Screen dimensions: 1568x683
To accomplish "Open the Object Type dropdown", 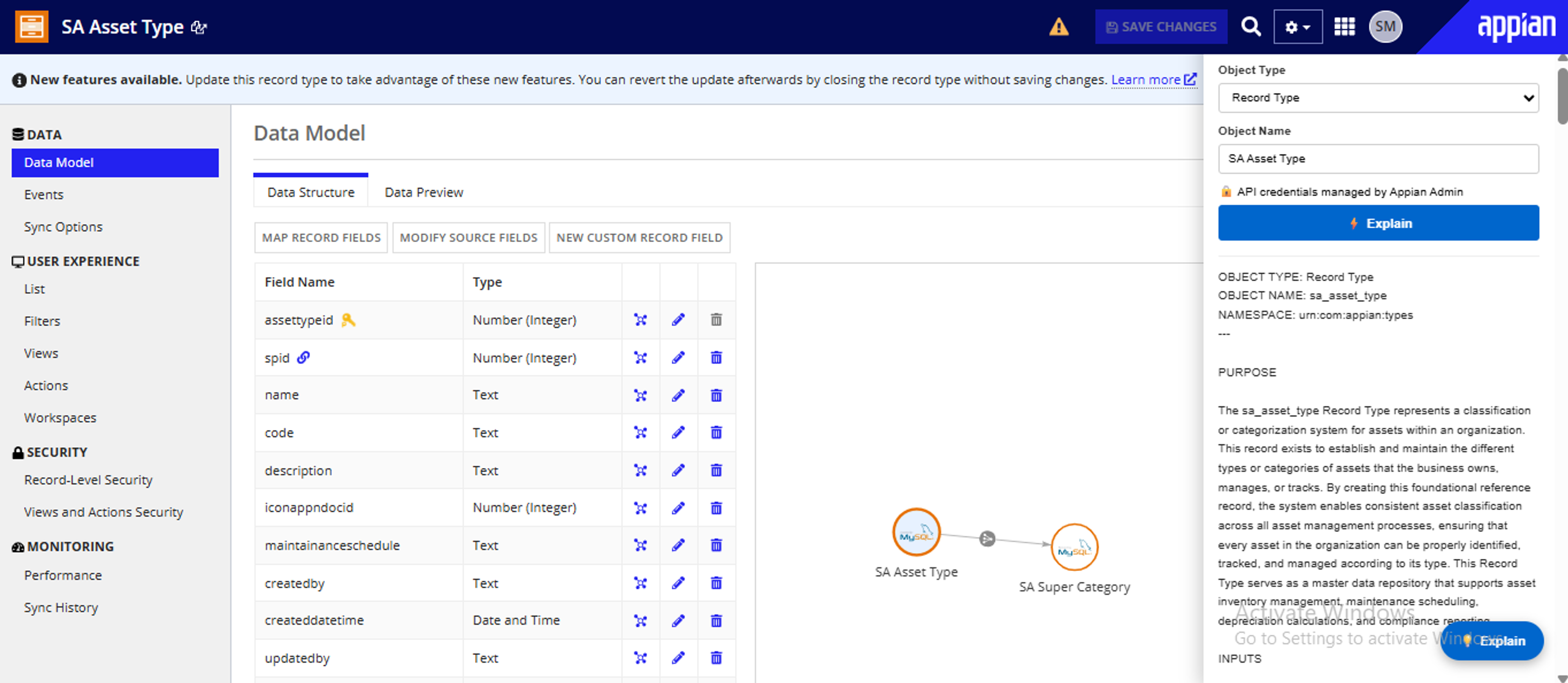I will coord(1378,98).
